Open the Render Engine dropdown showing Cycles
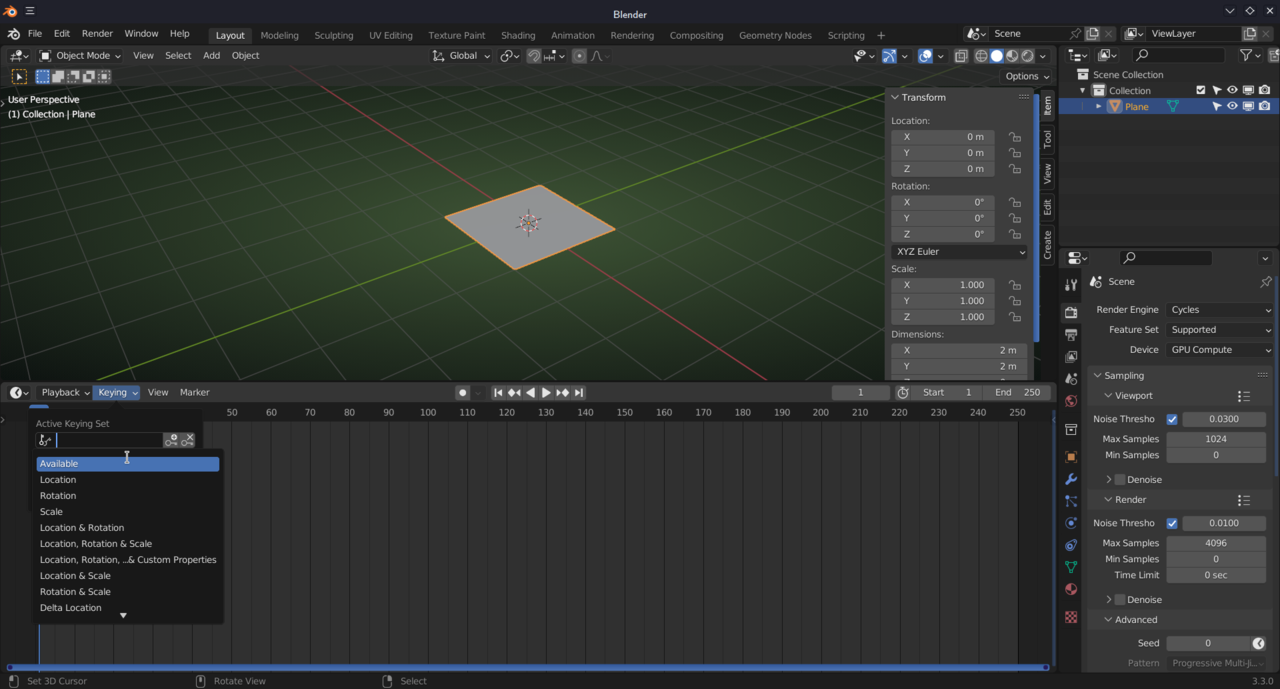 point(1219,309)
